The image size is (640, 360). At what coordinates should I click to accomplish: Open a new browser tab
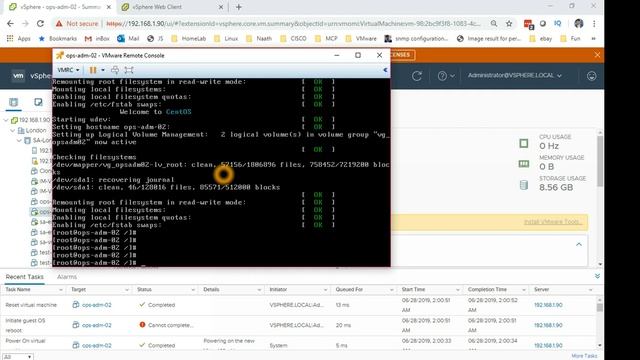239,7
